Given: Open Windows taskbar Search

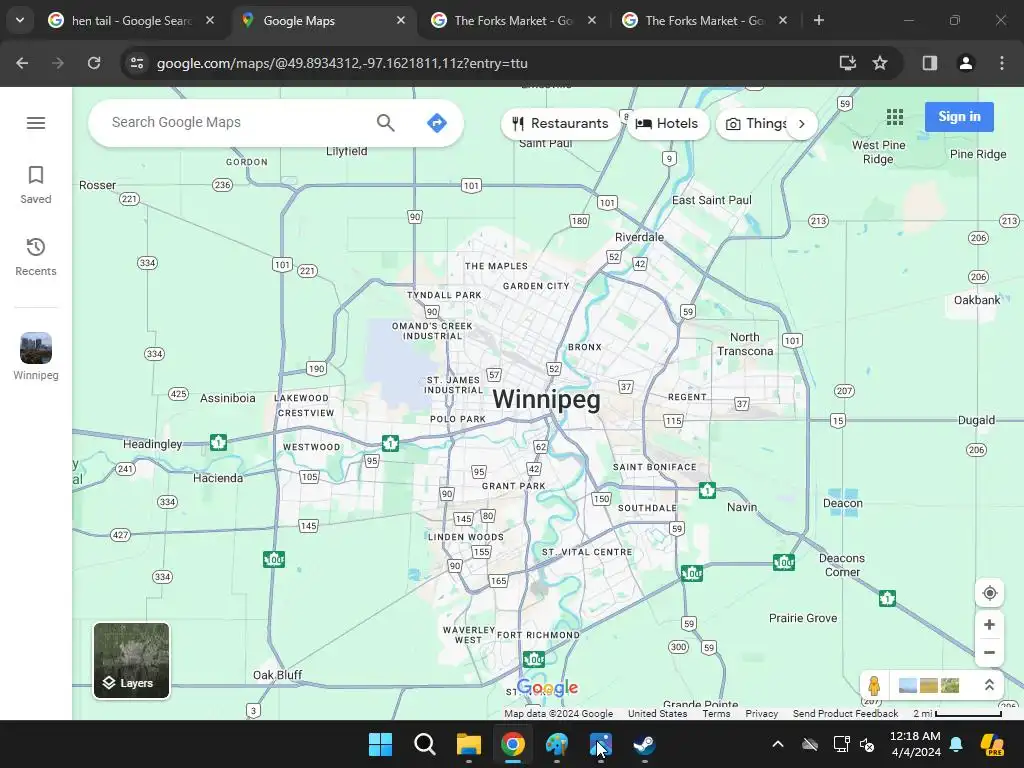Looking at the screenshot, I should [424, 744].
